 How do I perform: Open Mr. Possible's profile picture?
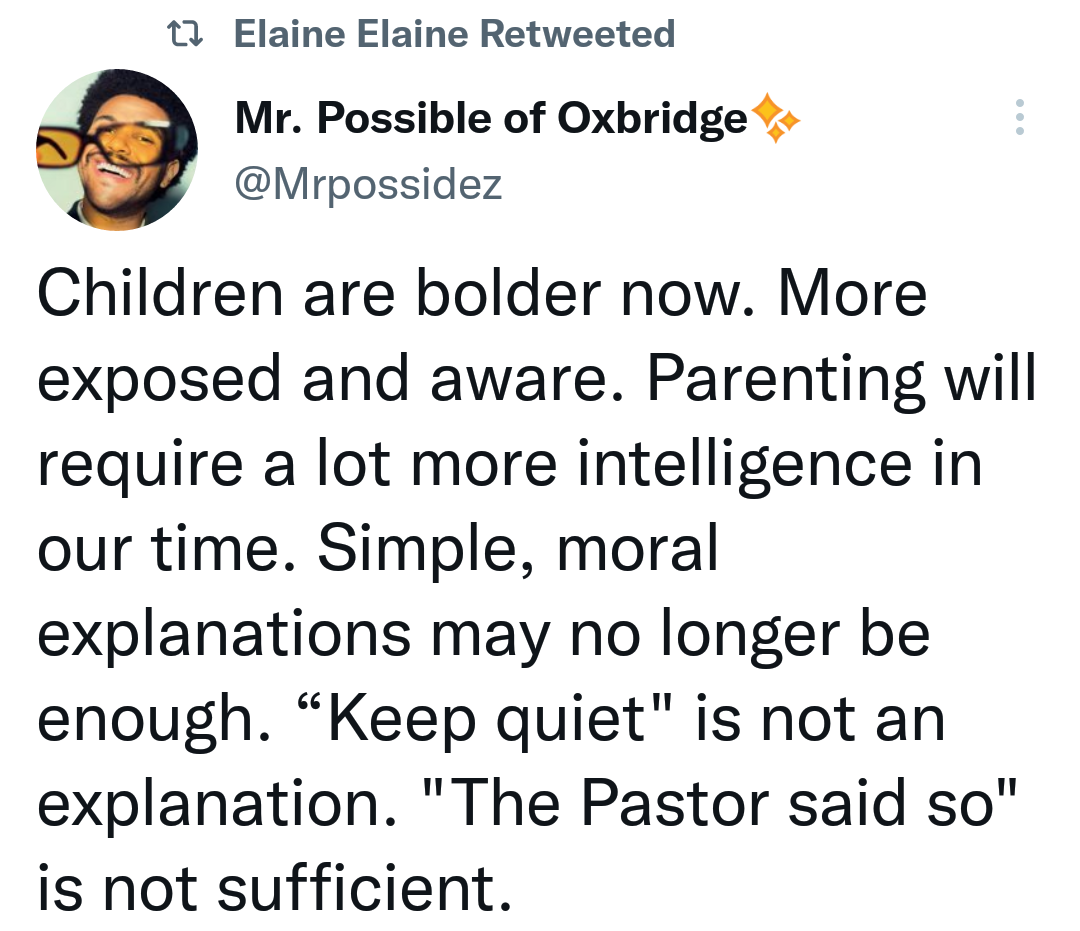[x=117, y=150]
